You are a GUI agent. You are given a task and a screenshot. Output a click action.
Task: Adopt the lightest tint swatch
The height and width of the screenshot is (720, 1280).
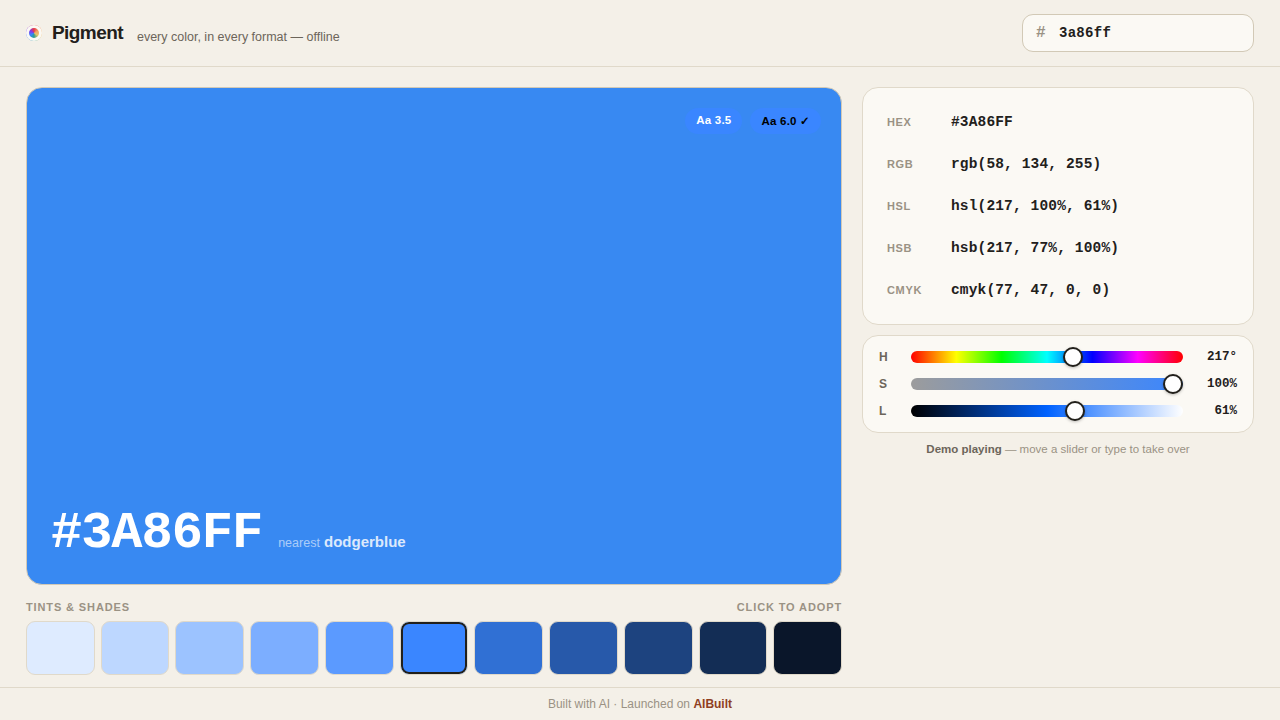pos(60,648)
